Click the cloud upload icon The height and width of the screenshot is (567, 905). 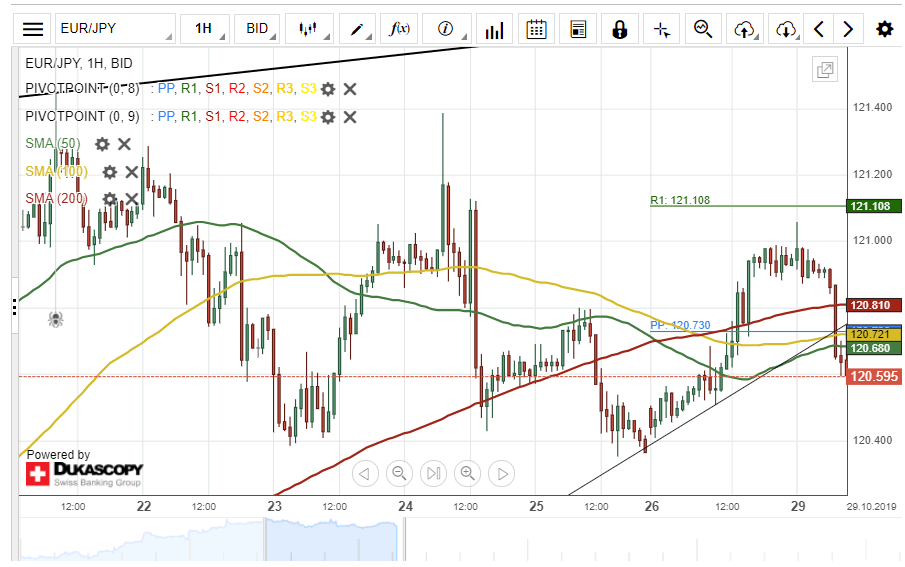click(744, 29)
